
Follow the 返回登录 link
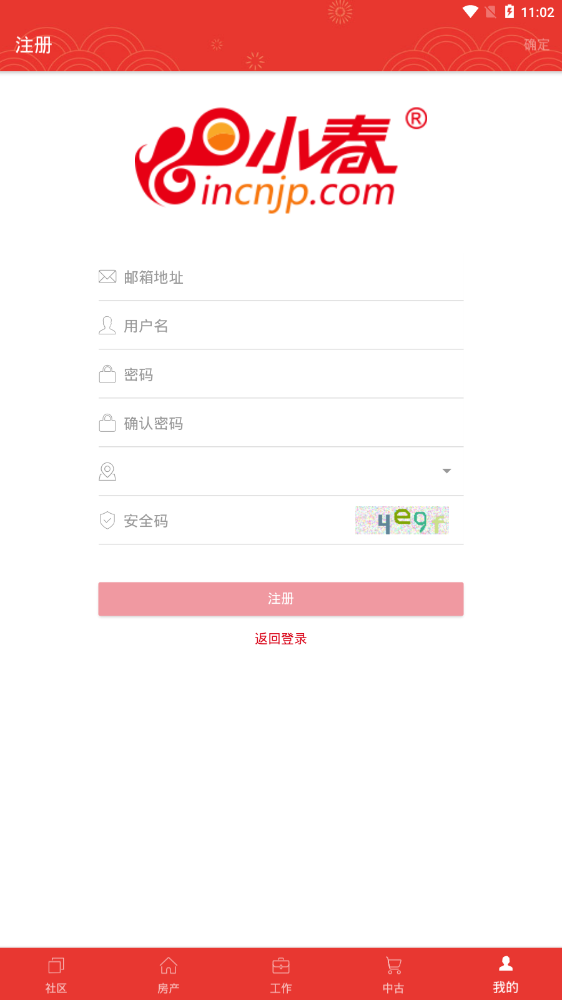pyautogui.click(x=281, y=638)
